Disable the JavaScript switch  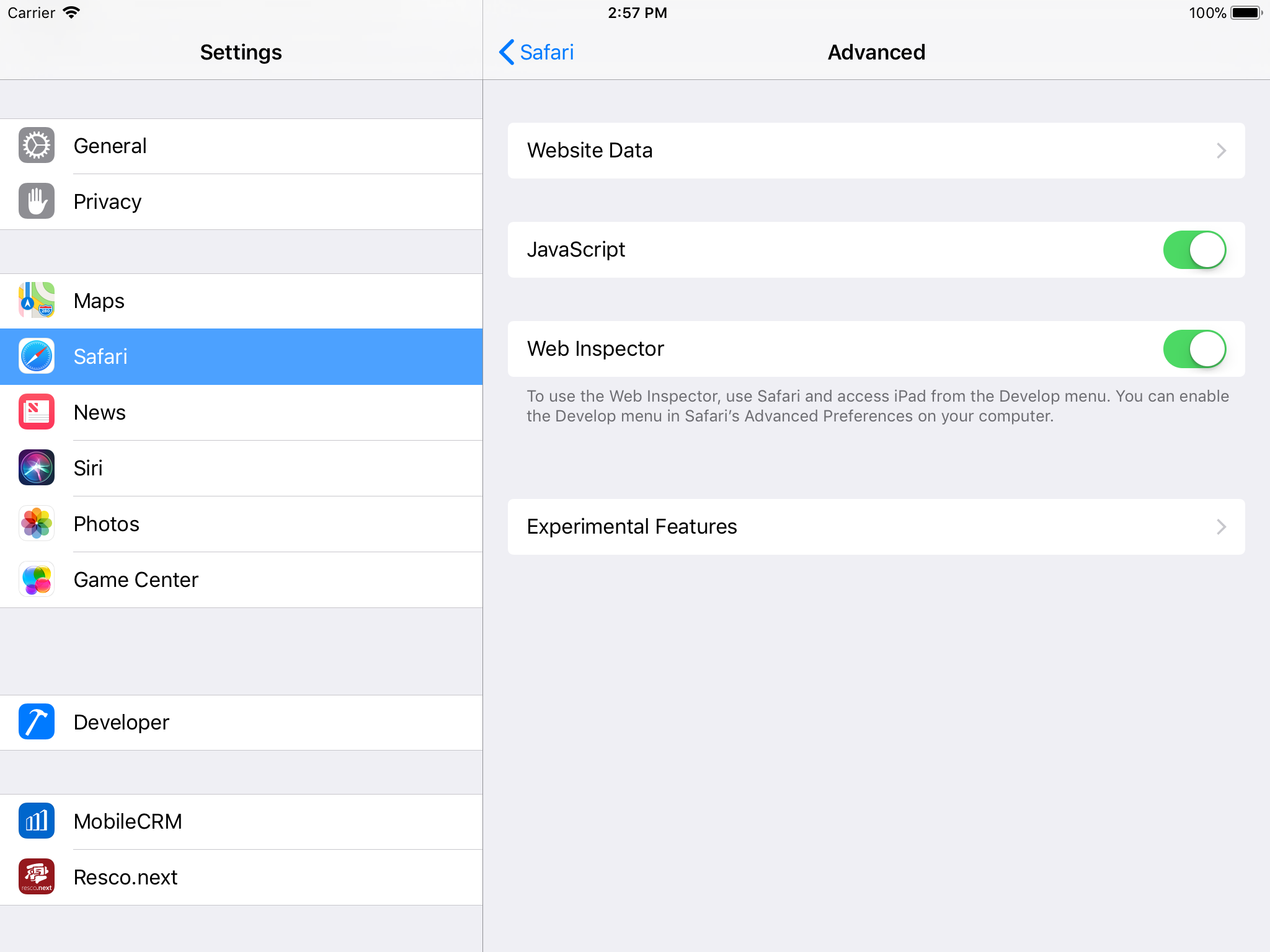(1194, 250)
